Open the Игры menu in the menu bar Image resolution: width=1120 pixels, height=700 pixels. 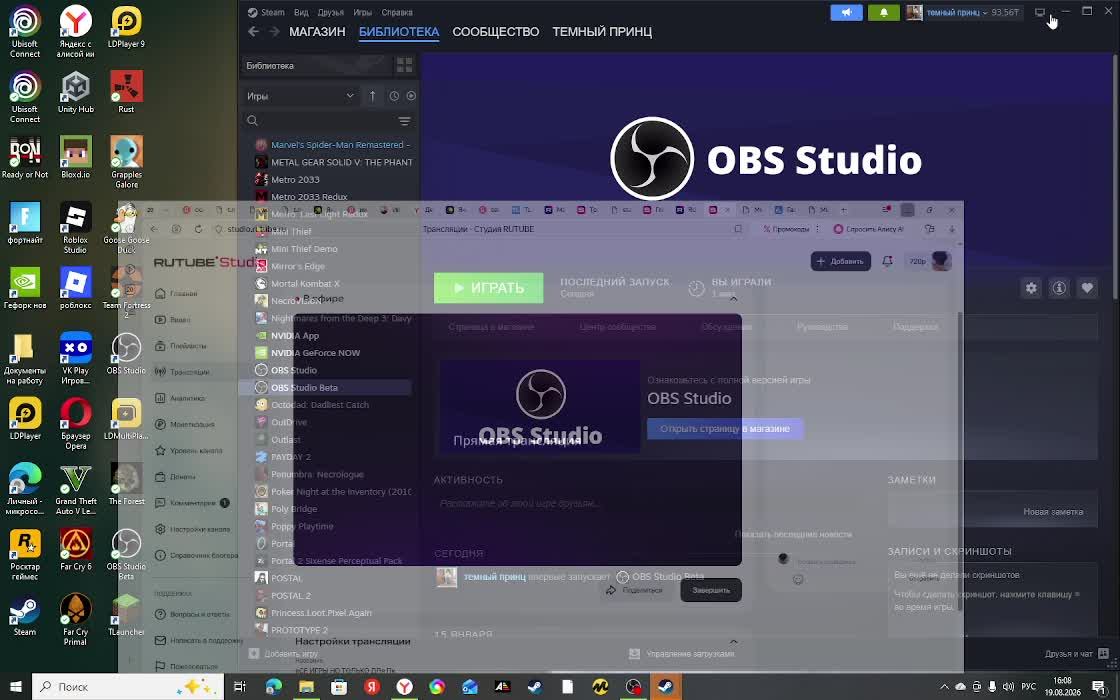click(362, 12)
